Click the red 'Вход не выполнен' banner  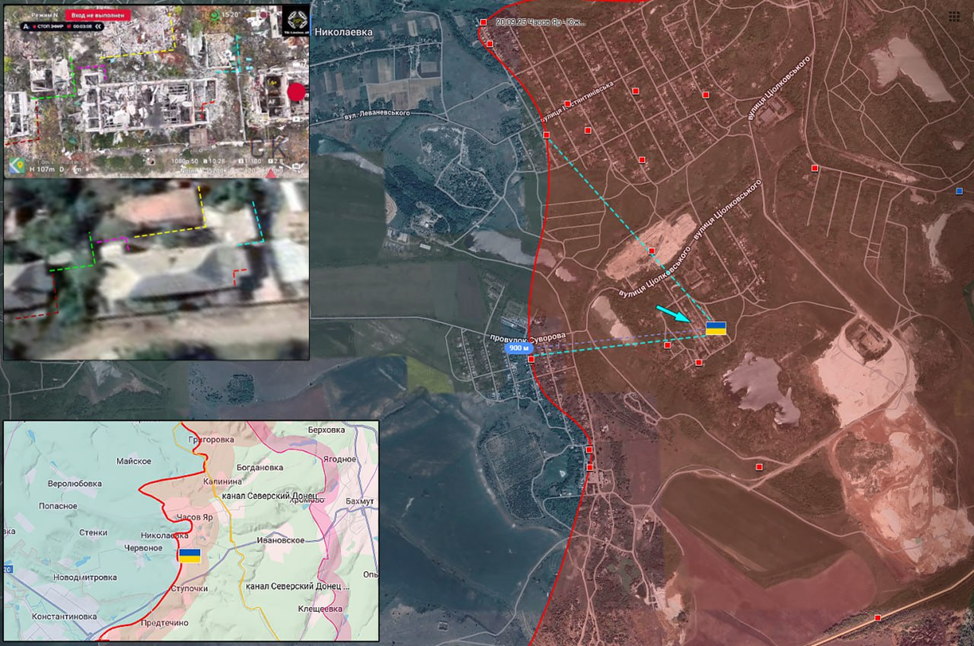98,17
